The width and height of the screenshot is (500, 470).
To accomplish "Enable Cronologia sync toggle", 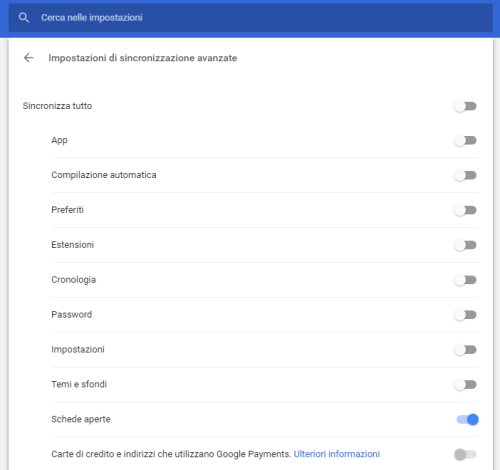I will pyautogui.click(x=465, y=280).
